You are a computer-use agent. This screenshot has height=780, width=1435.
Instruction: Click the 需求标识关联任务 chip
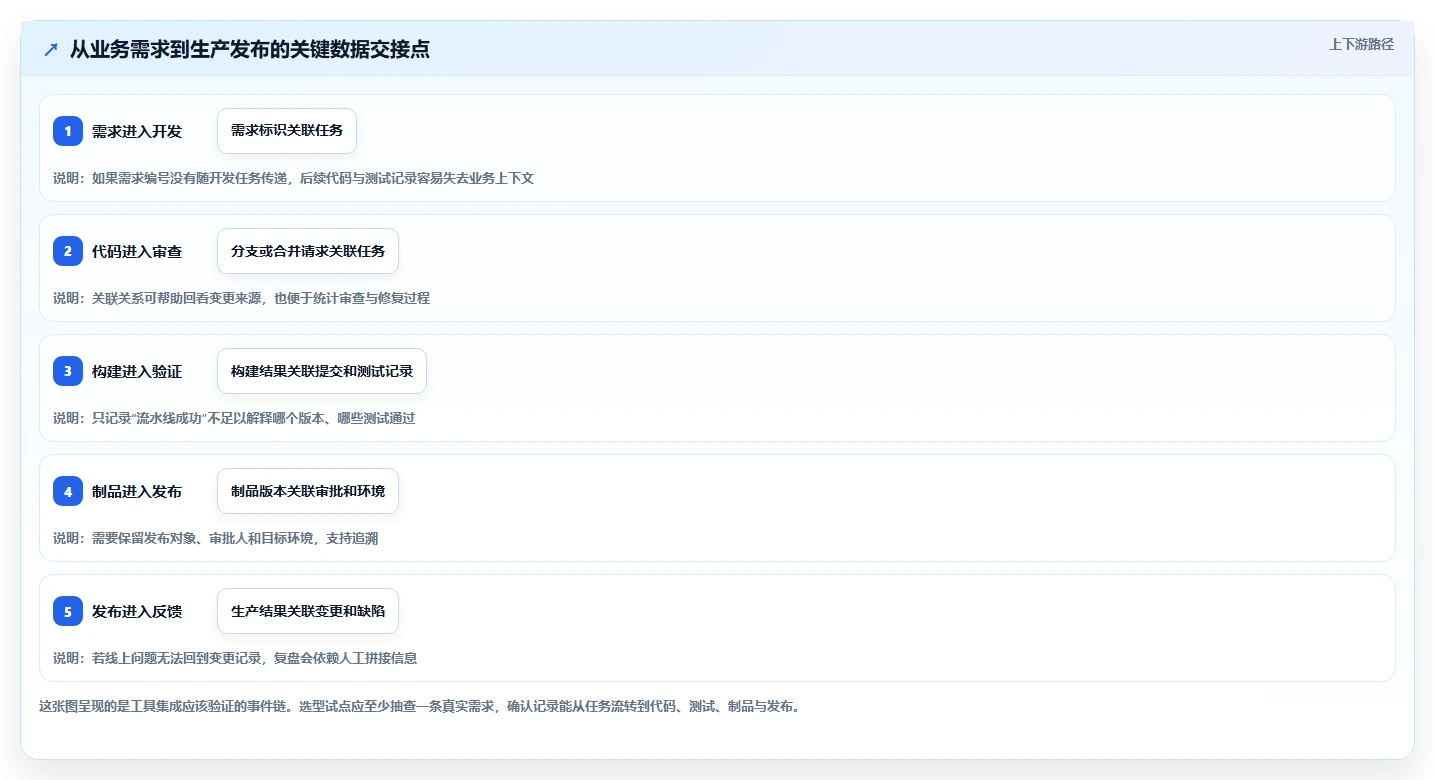287,131
